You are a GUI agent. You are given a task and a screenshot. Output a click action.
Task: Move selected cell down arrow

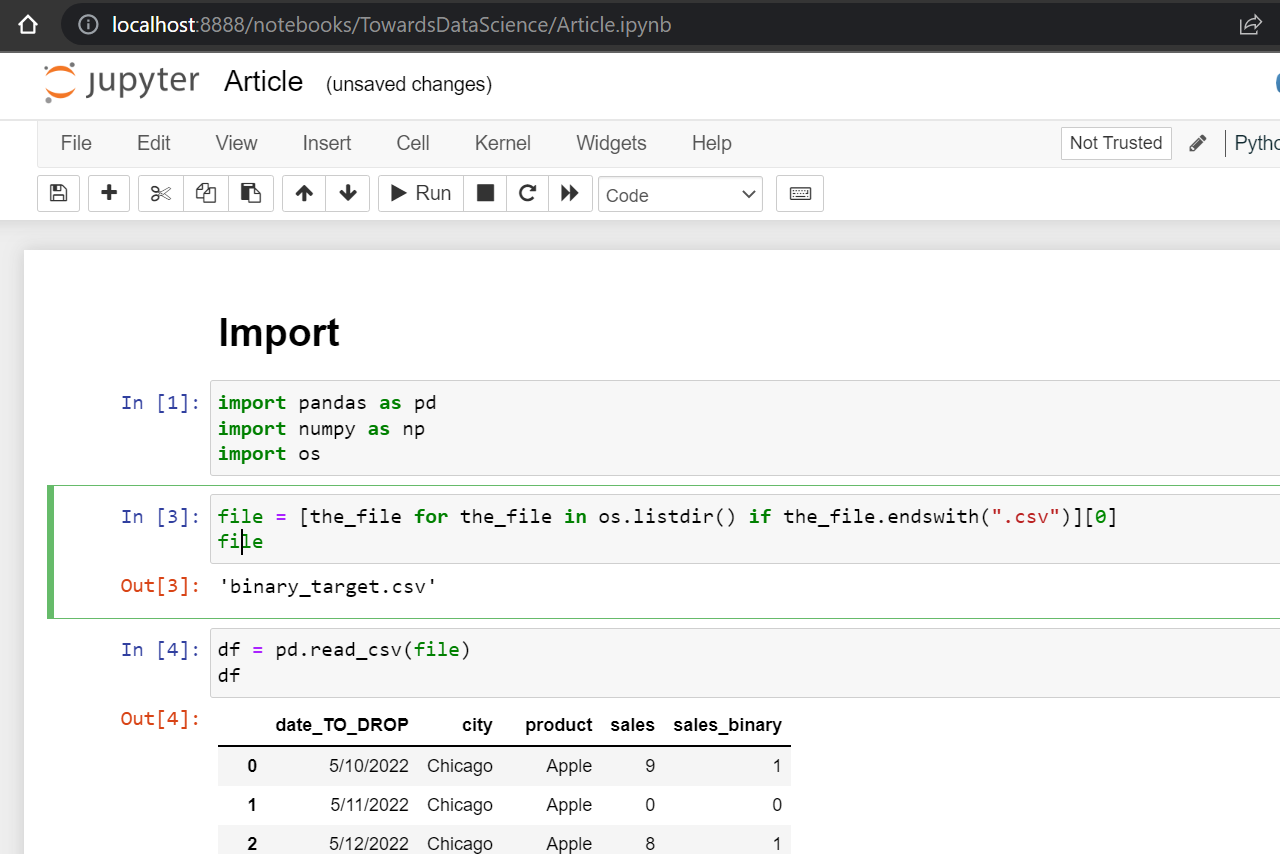click(x=348, y=194)
